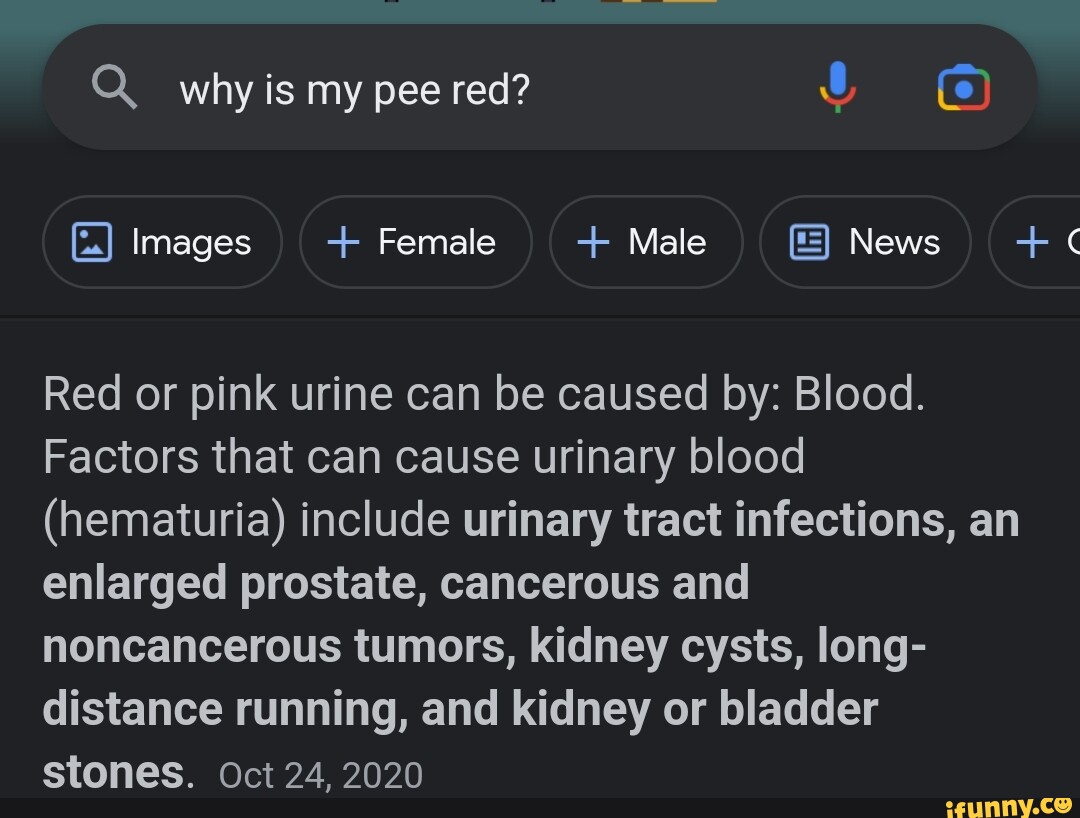
Task: Tap the voice search microphone icon
Action: tap(838, 87)
